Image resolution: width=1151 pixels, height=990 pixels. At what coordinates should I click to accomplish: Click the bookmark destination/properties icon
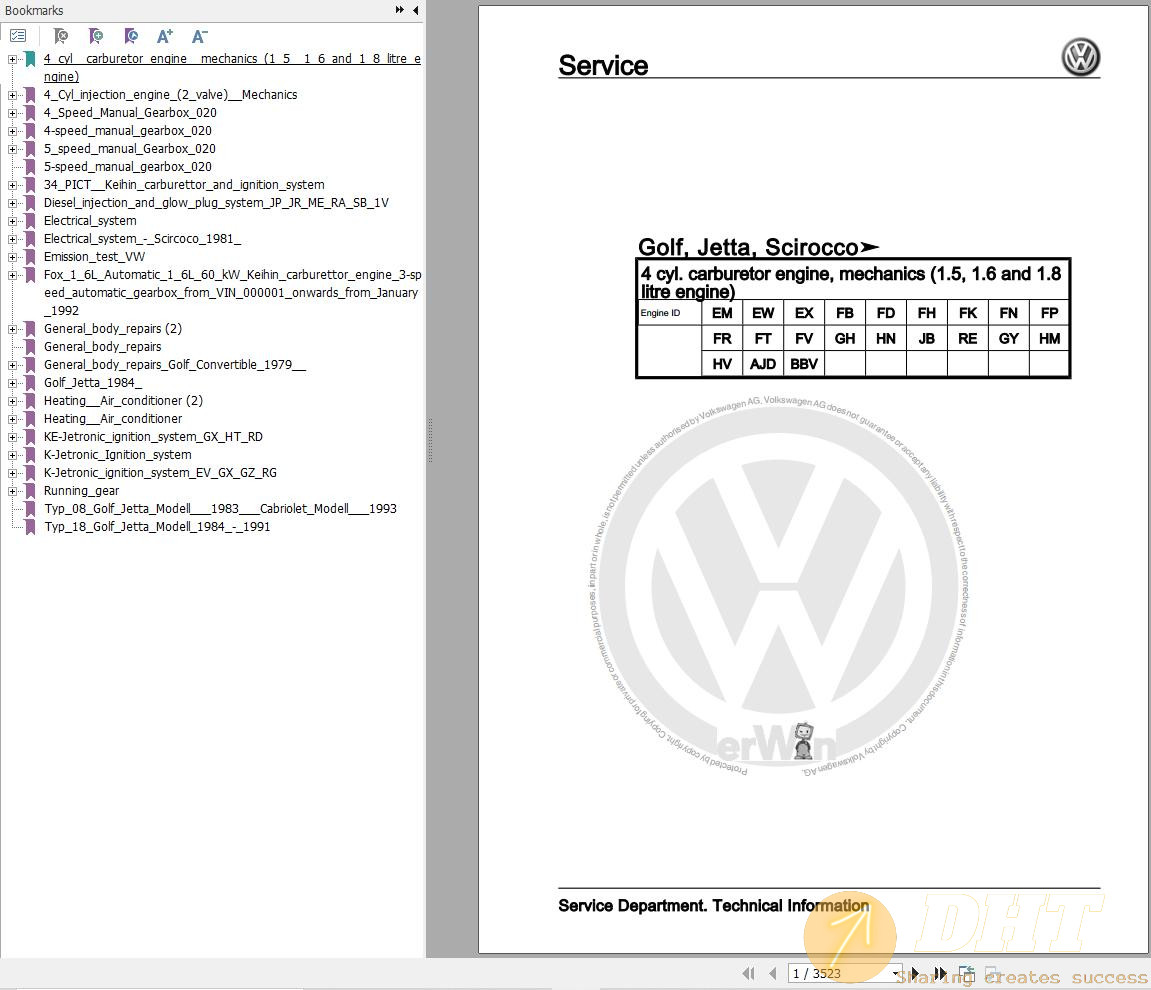131,35
